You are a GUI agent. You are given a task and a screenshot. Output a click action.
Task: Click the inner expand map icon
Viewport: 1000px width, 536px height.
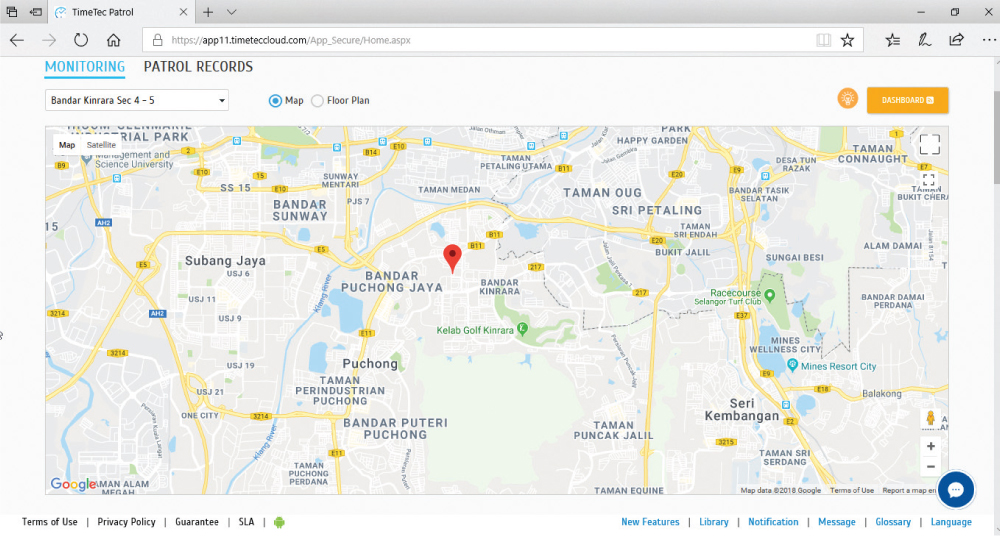pyautogui.click(x=929, y=179)
